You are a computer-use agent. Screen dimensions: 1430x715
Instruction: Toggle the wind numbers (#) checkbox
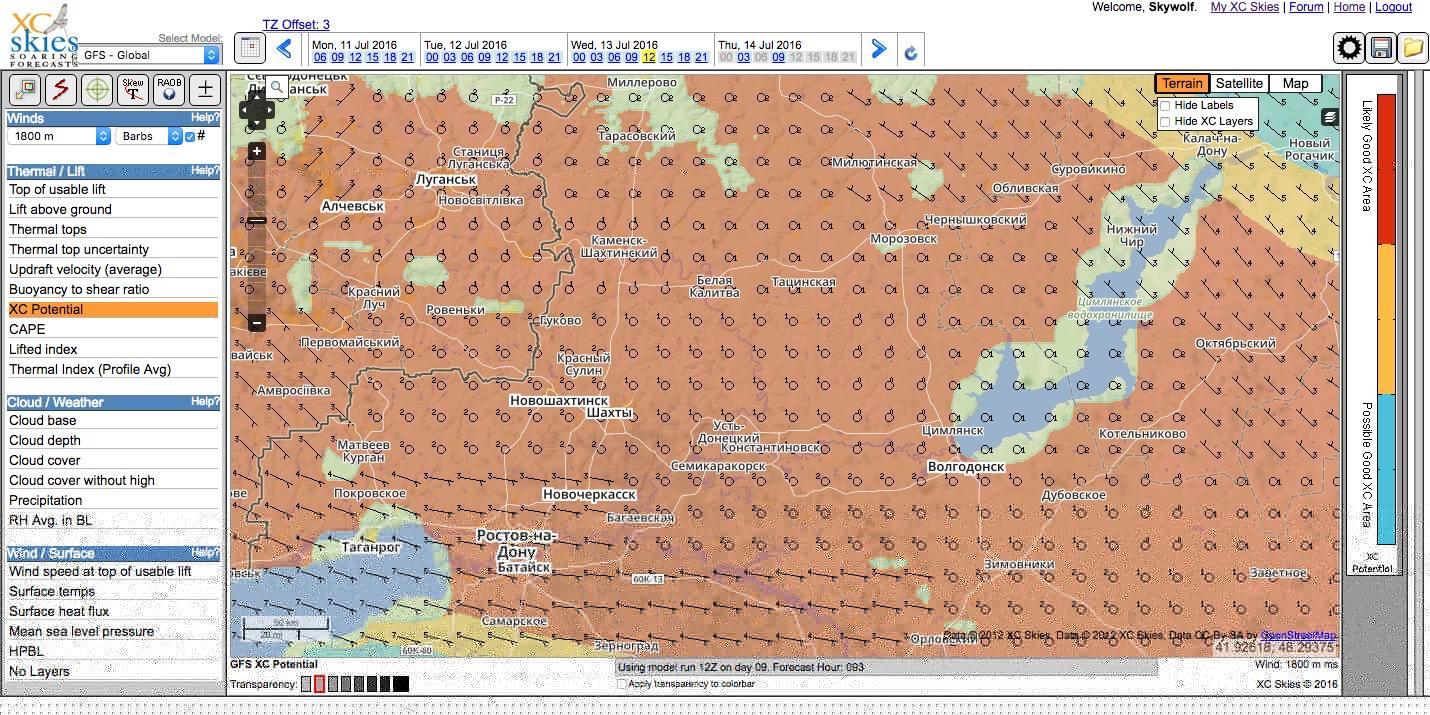tap(190, 137)
